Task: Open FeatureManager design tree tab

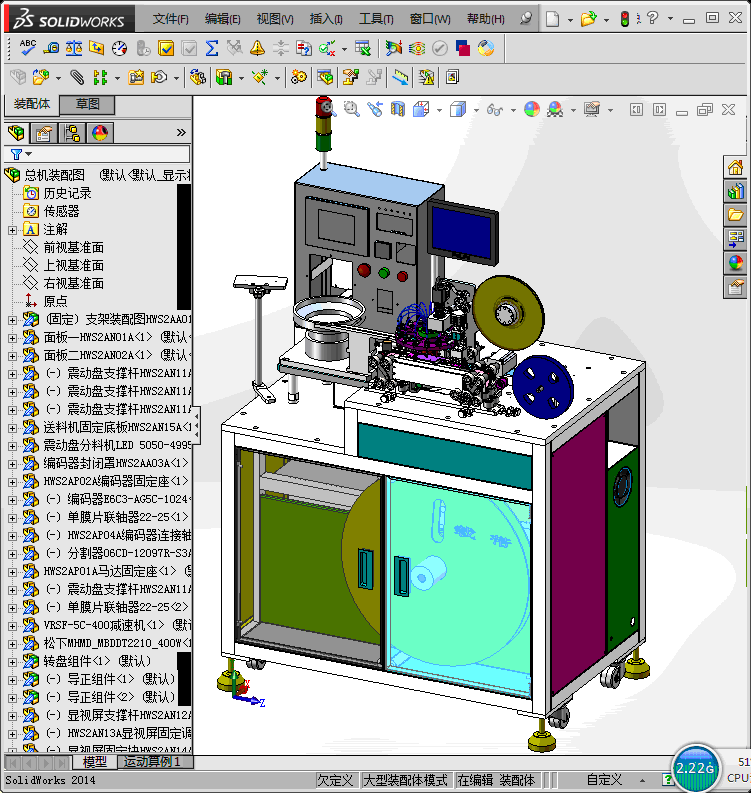Action: point(16,133)
